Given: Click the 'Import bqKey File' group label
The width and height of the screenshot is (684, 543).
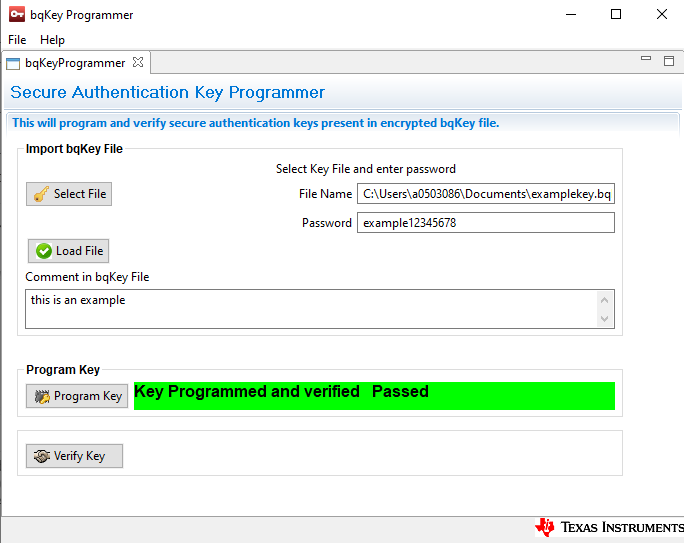Looking at the screenshot, I should [74, 149].
